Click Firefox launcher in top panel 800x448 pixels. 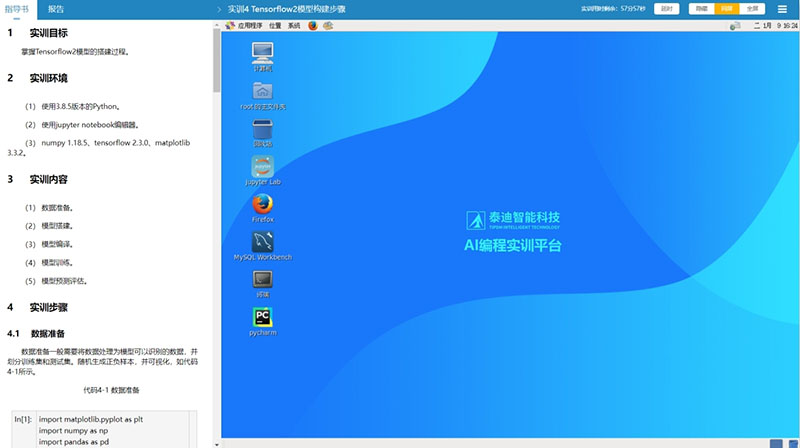(x=313, y=25)
